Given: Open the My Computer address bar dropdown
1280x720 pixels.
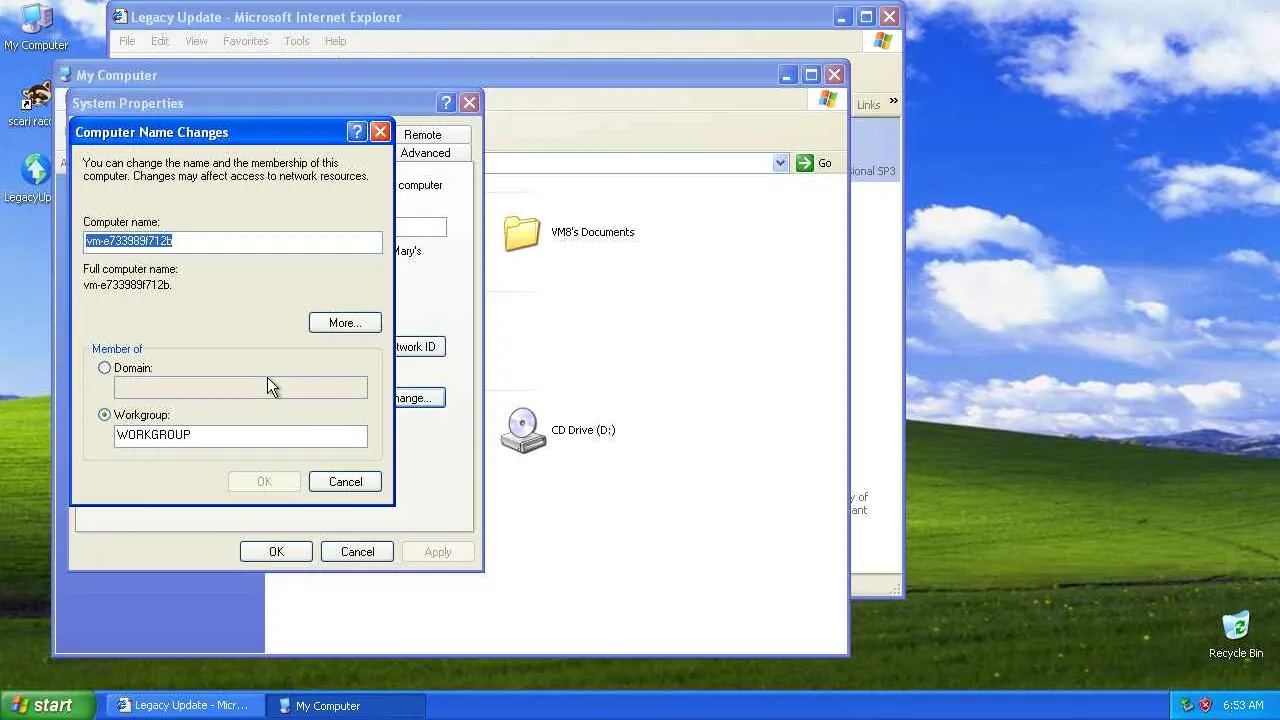Looking at the screenshot, I should pyautogui.click(x=780, y=163).
